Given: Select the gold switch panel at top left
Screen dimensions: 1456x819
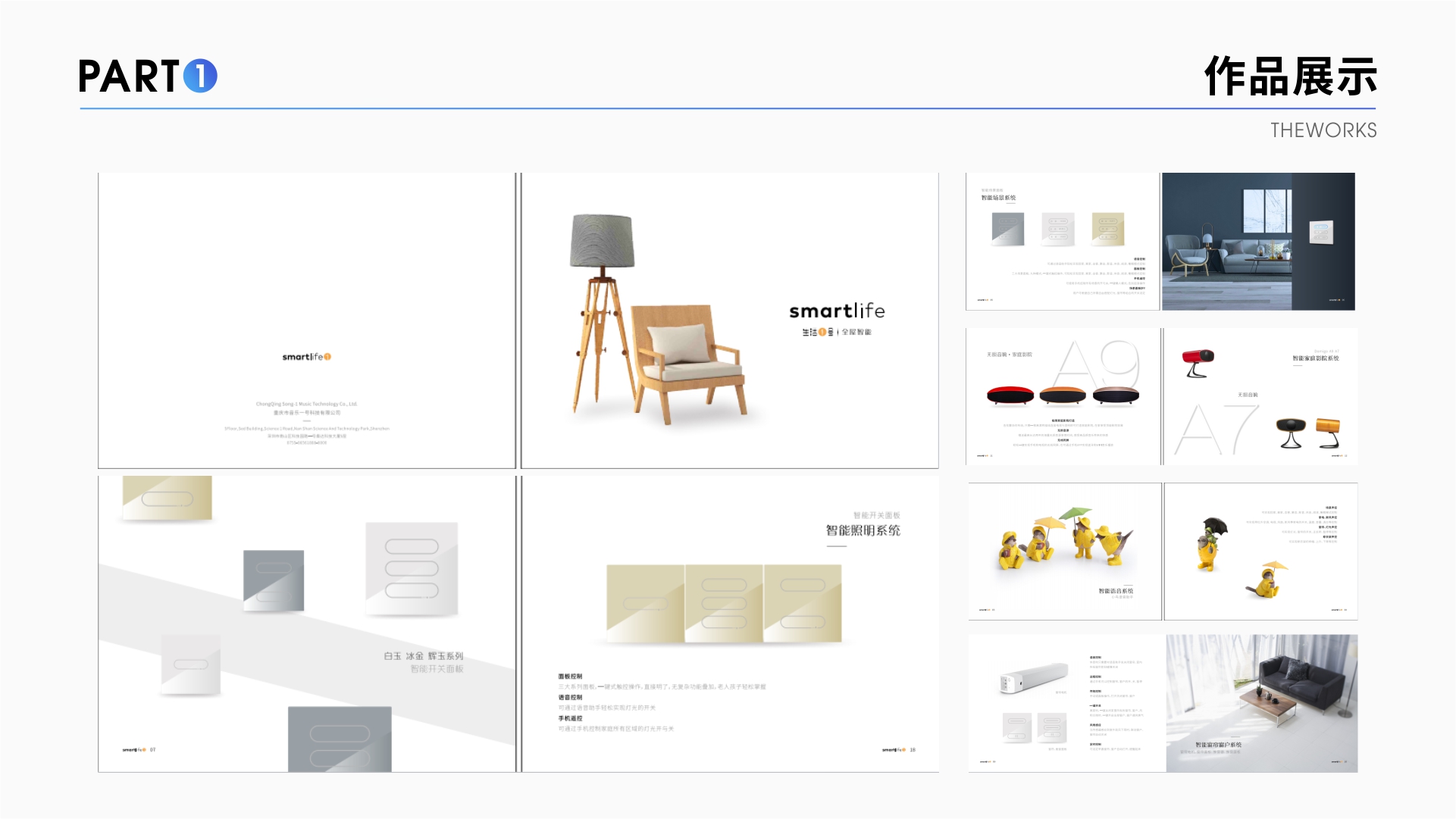Looking at the screenshot, I should point(168,498).
